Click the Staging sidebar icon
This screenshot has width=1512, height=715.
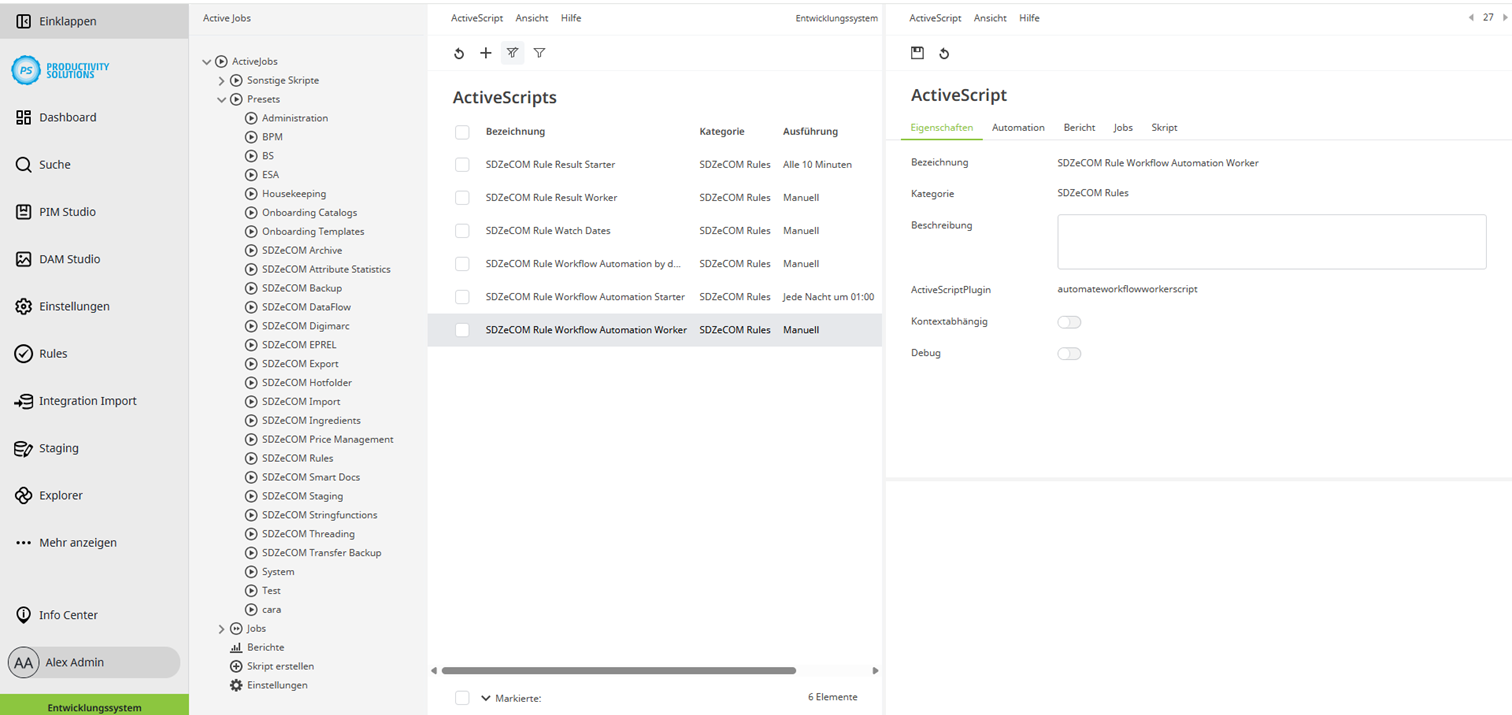[24, 447]
